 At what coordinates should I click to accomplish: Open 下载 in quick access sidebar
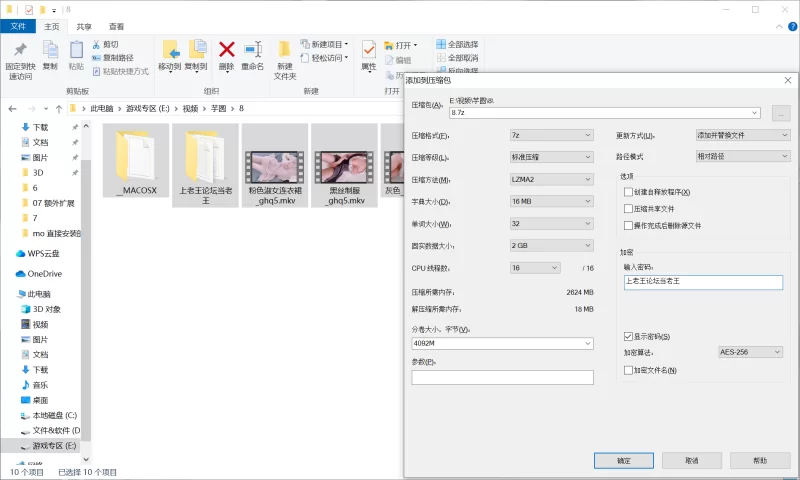pyautogui.click(x=40, y=127)
